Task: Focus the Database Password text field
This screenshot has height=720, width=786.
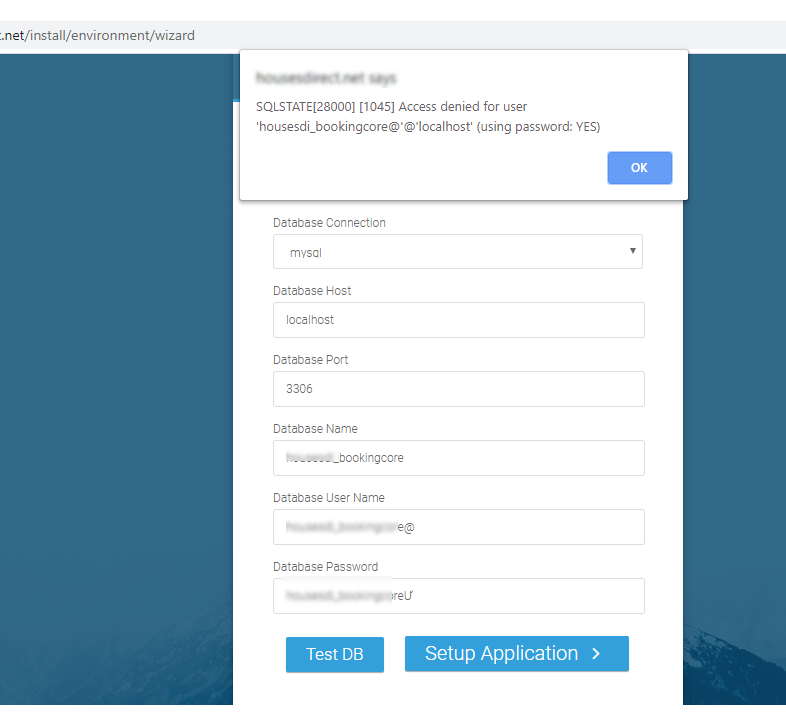Action: [x=458, y=596]
